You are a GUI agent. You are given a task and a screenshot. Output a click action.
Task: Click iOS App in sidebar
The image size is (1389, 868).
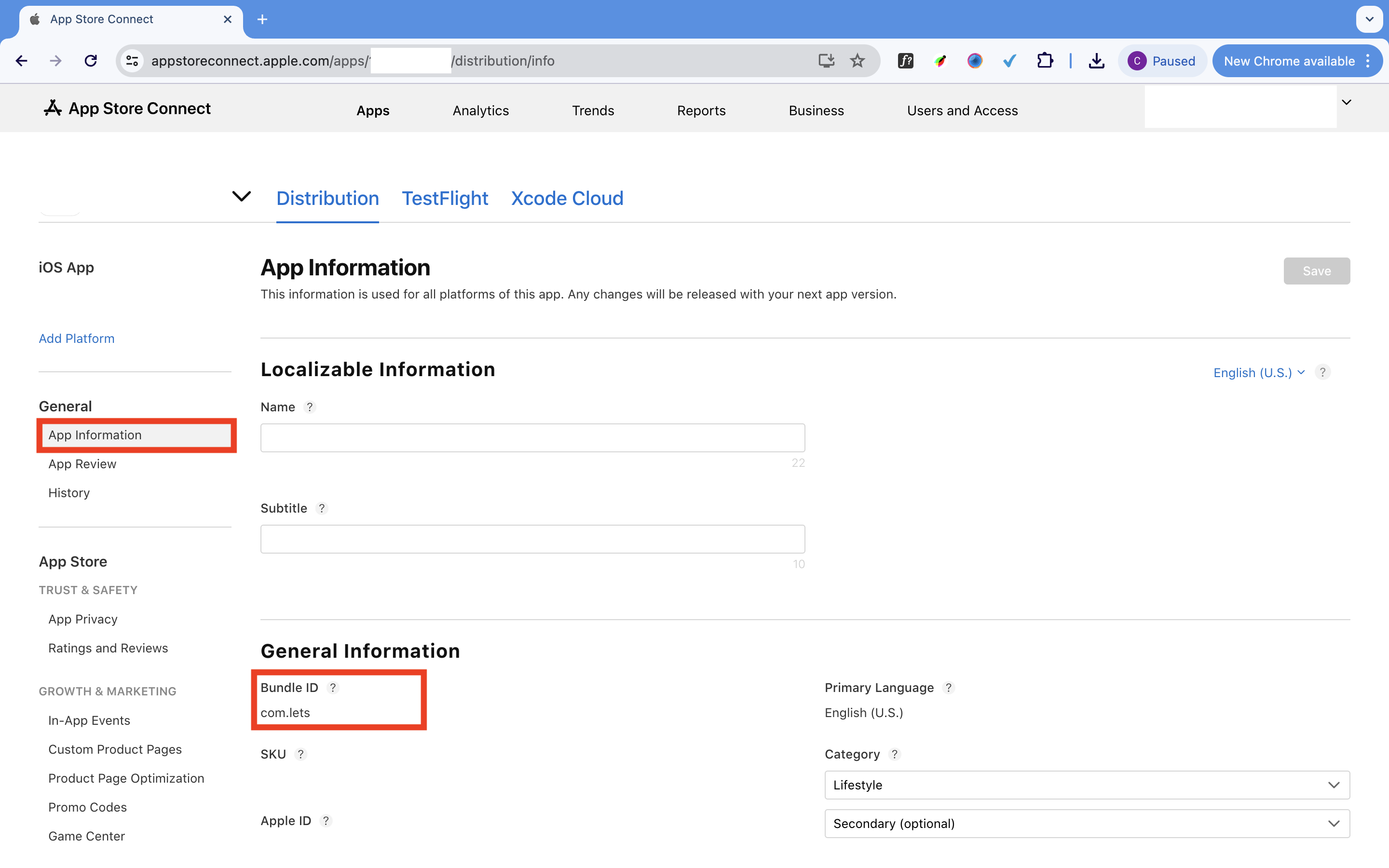click(66, 268)
